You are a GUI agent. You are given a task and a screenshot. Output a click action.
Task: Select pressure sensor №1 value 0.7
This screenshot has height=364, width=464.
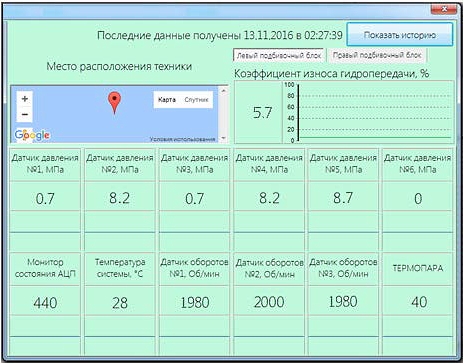pos(45,199)
